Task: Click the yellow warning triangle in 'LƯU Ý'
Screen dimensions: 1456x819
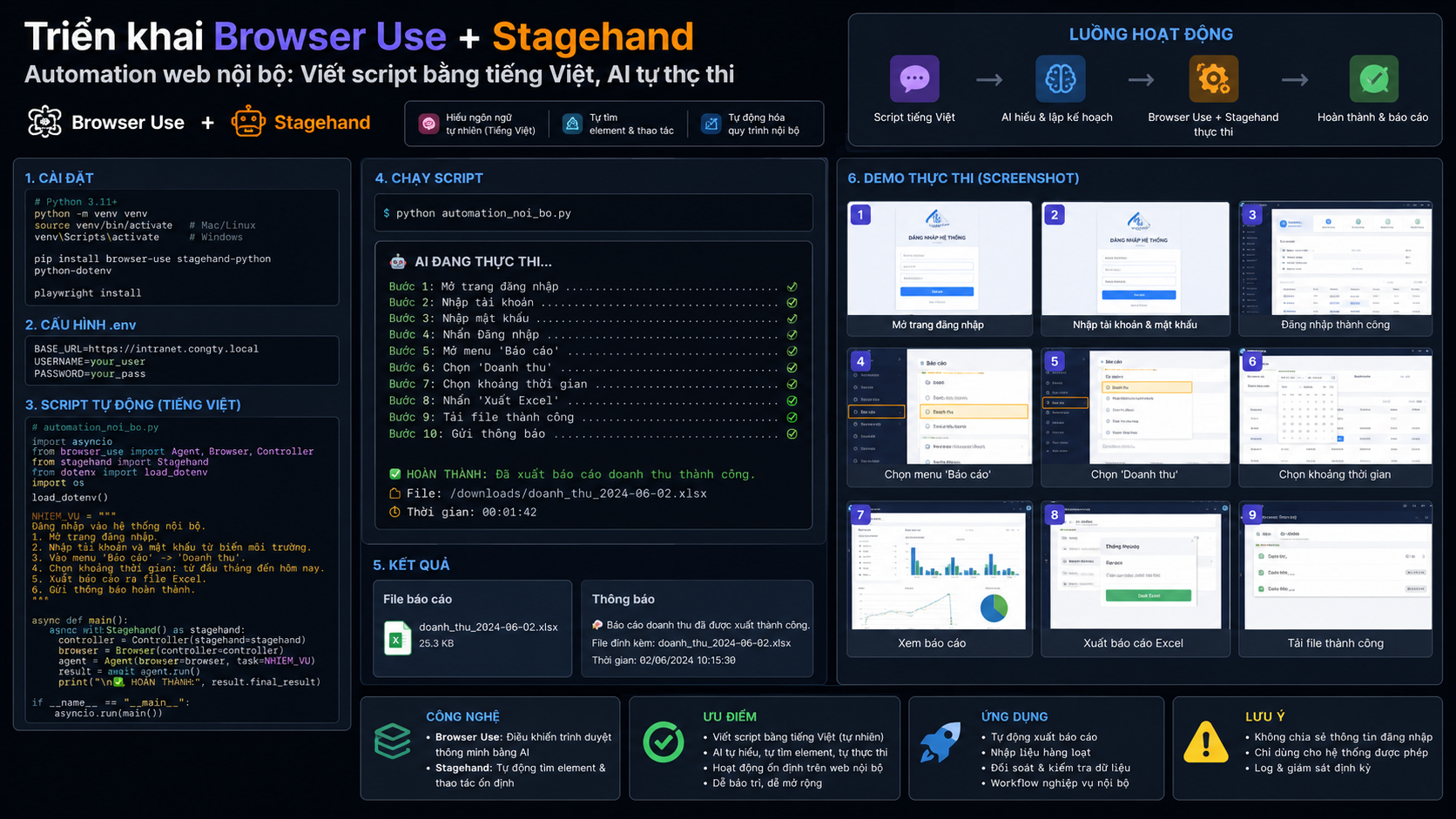Action: pyautogui.click(x=1205, y=742)
